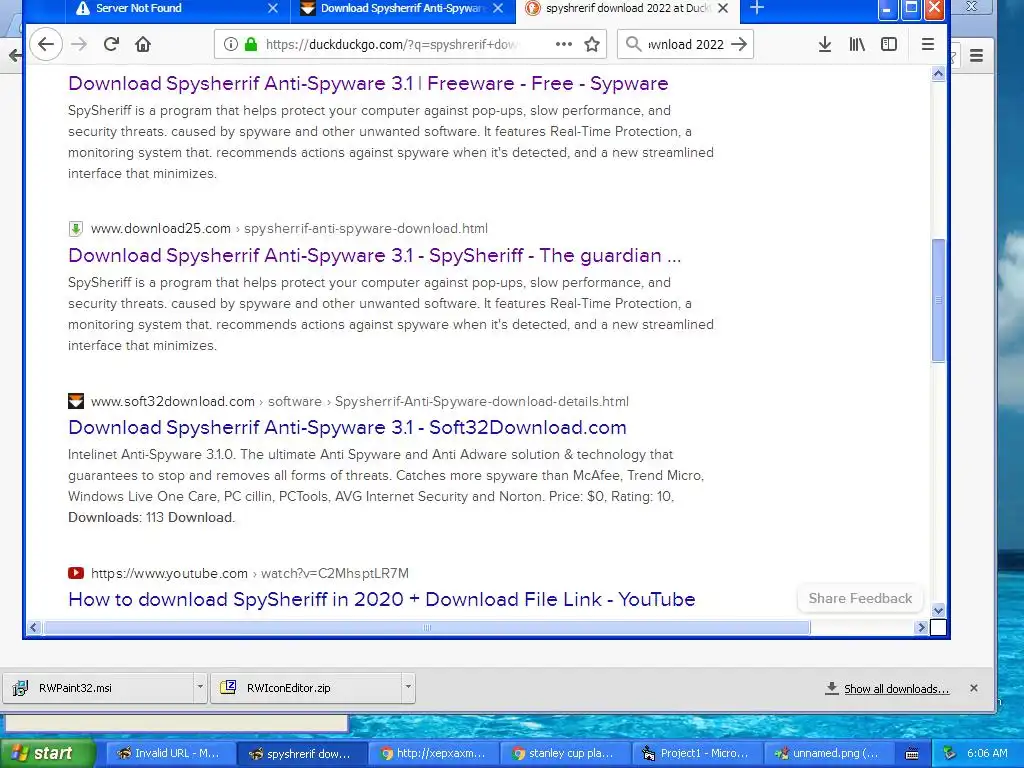The image size is (1024, 768).
Task: Click the search box containing 'wnload 2022'
Action: point(686,44)
